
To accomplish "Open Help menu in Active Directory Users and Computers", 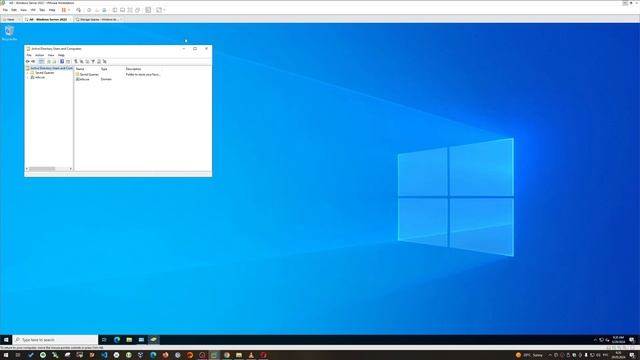I will point(61,55).
